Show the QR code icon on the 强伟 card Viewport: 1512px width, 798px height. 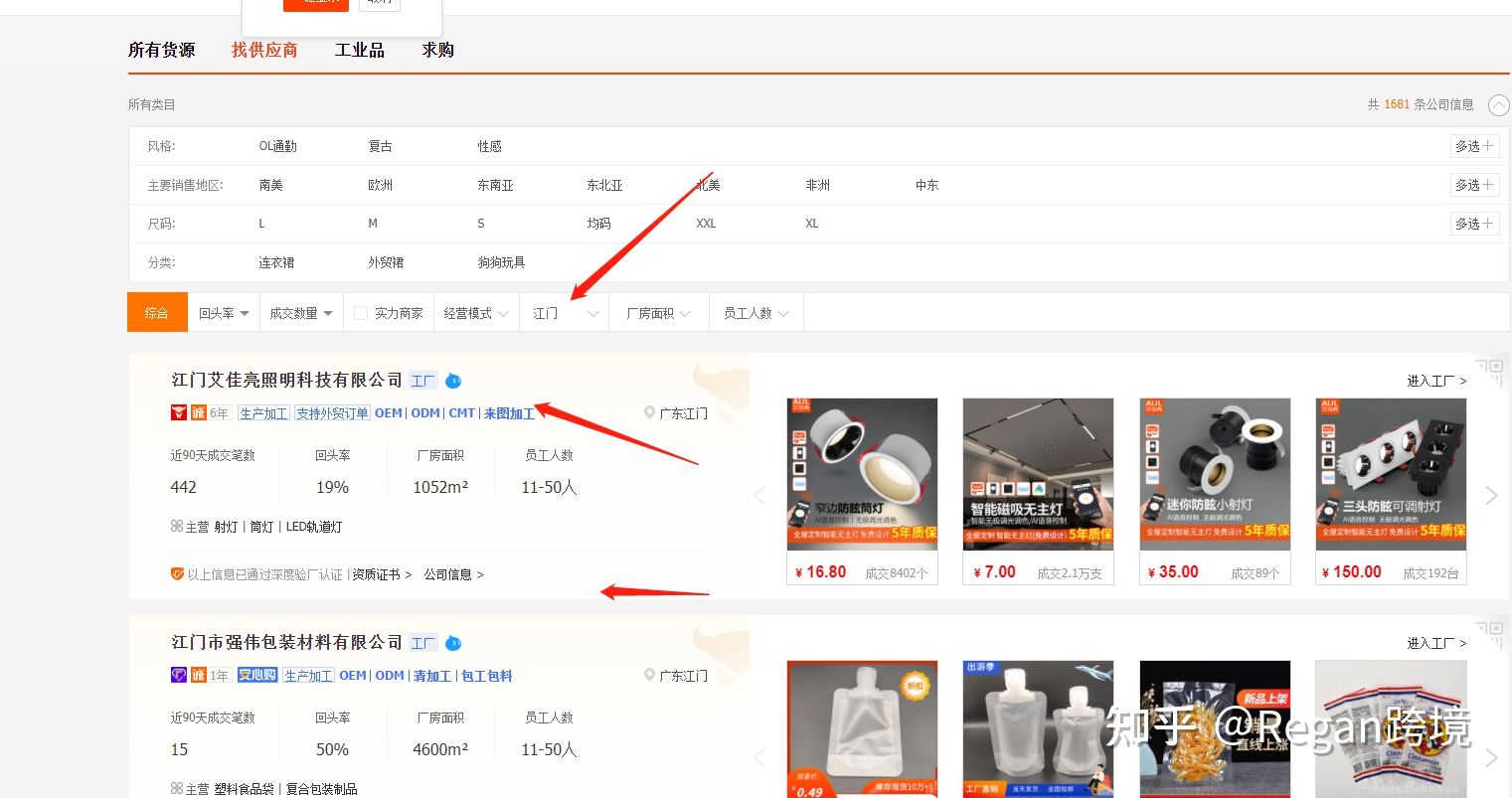click(x=1489, y=634)
